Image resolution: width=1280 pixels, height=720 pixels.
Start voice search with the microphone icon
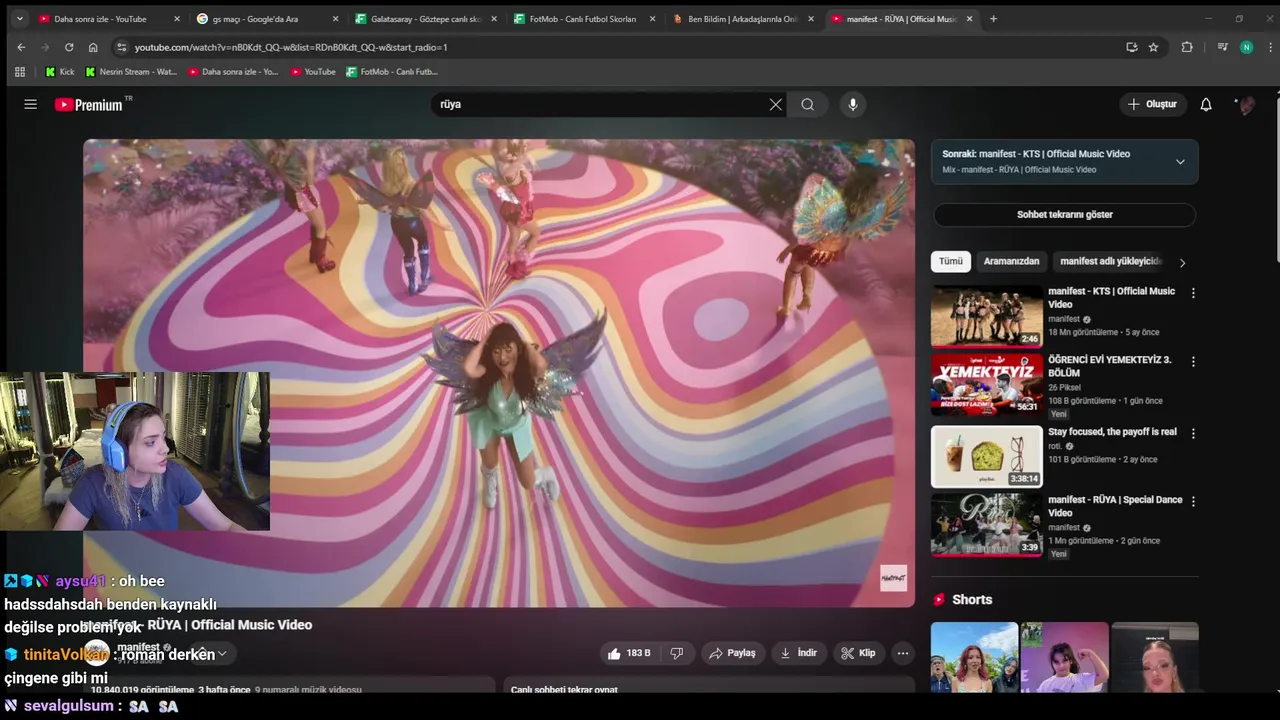click(853, 104)
